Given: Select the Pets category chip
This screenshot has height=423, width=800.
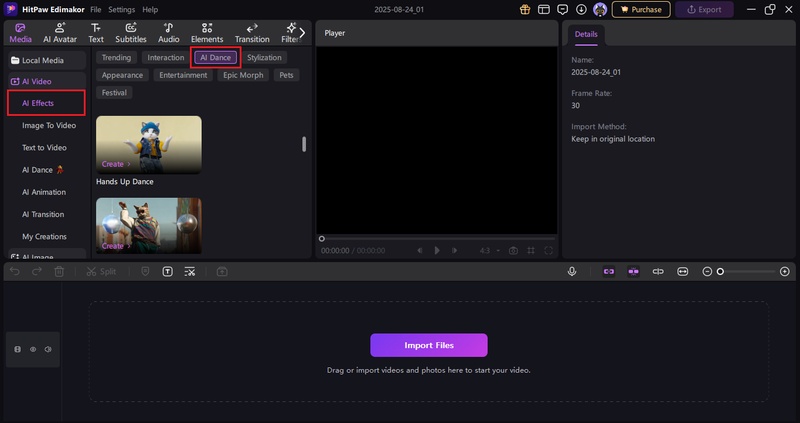Looking at the screenshot, I should coord(286,75).
